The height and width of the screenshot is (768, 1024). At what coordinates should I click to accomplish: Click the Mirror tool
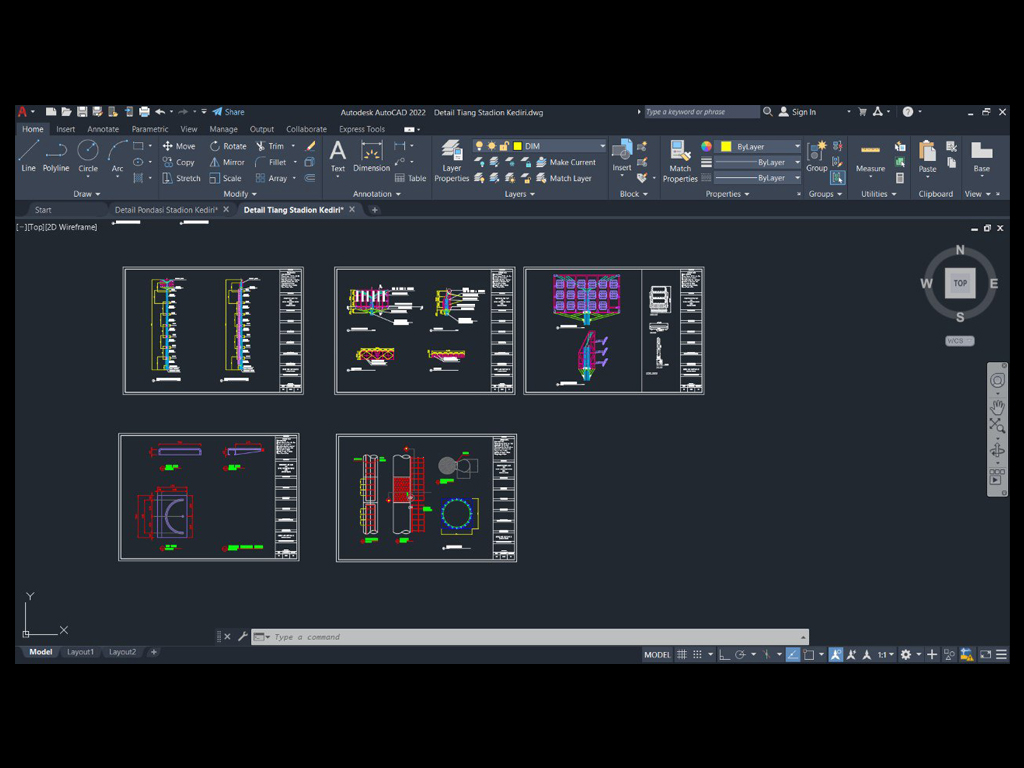pos(227,162)
